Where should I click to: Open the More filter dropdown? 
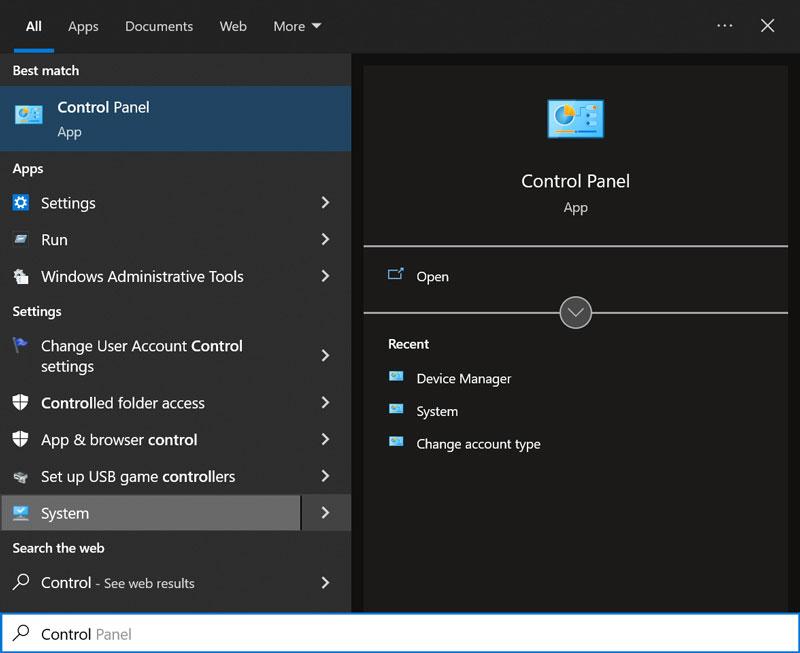(297, 26)
